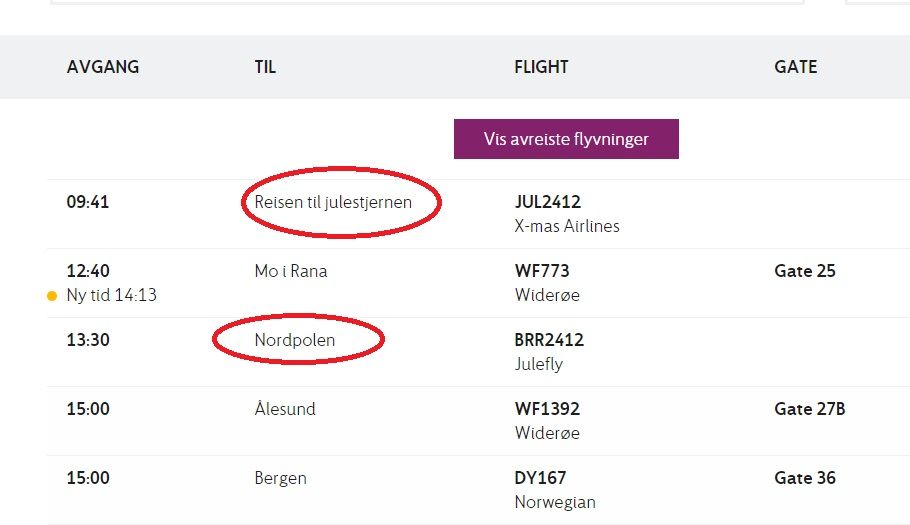Image resolution: width=910 pixels, height=525 pixels.
Task: Click Gate 36 for Bergen flight
Action: [x=805, y=478]
